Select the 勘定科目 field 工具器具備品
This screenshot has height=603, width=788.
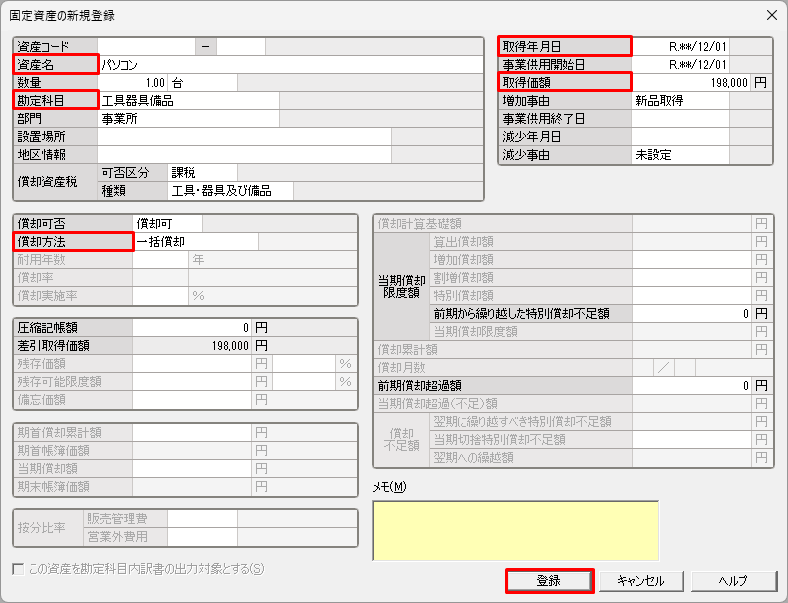188,100
